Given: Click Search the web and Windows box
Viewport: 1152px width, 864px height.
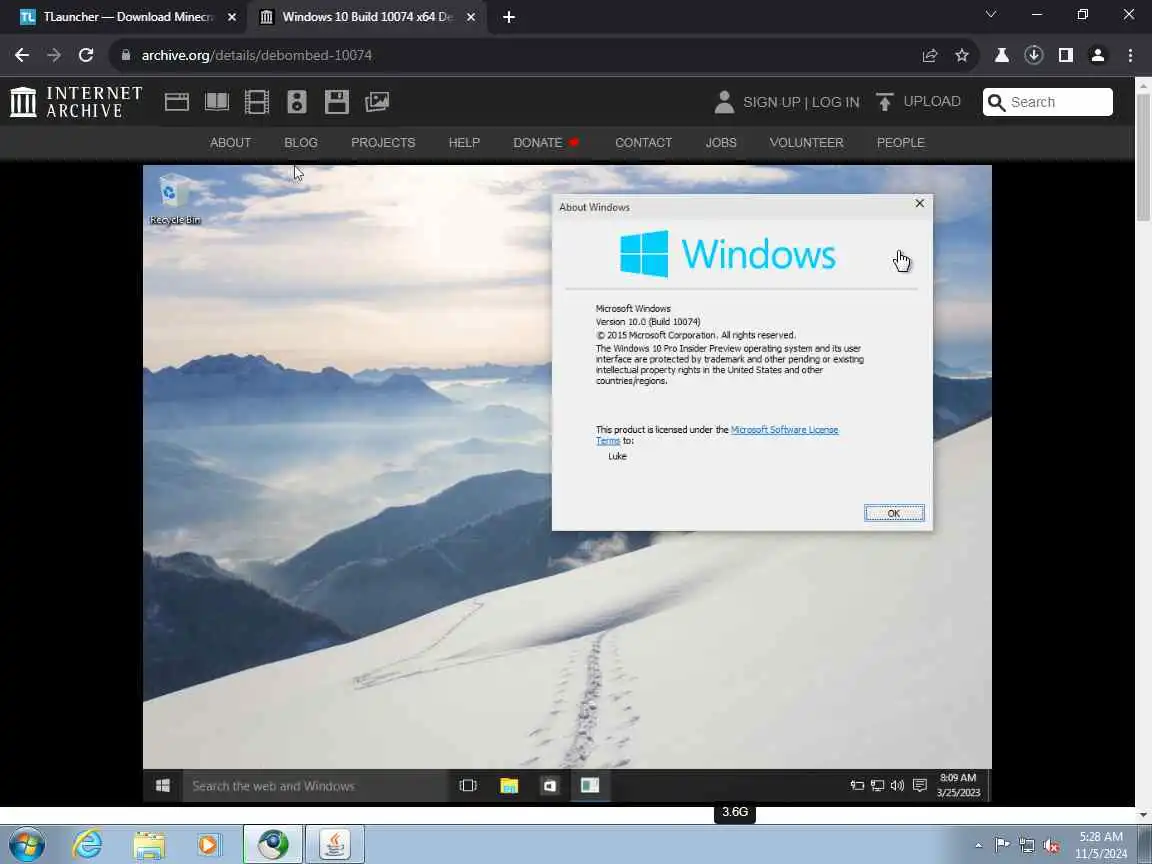Looking at the screenshot, I should (314, 785).
